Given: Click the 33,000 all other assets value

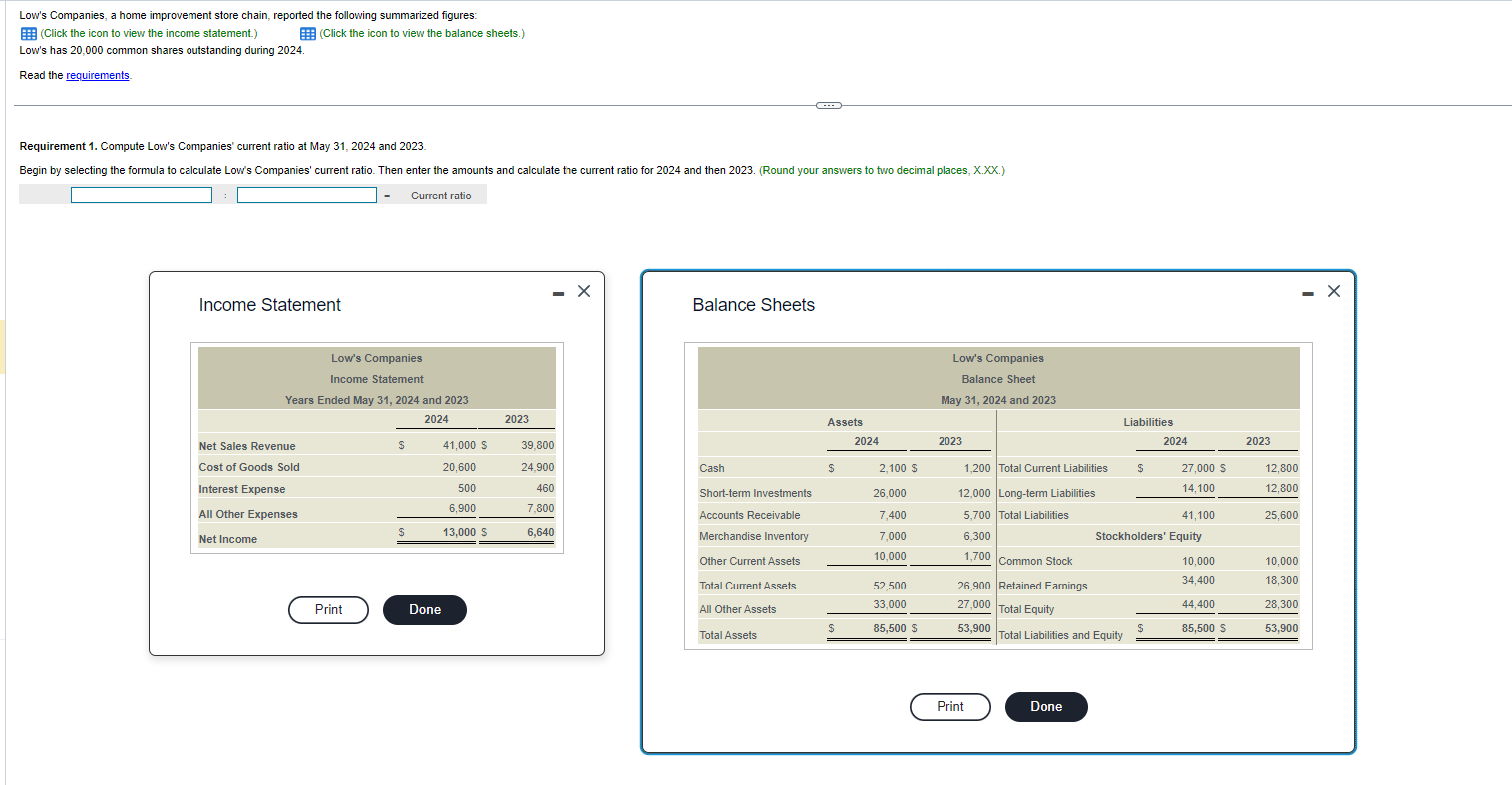Looking at the screenshot, I should click(x=890, y=604).
